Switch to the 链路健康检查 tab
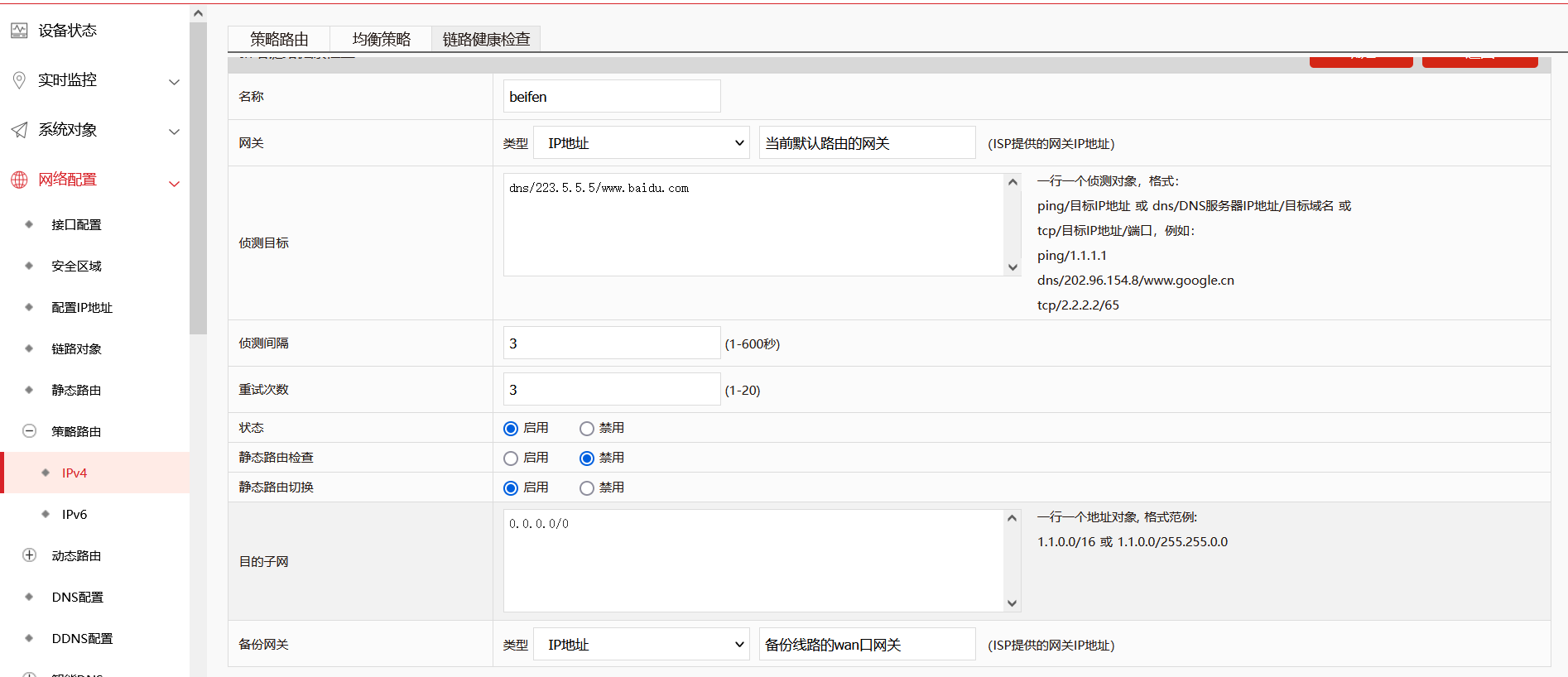Image resolution: width=1568 pixels, height=677 pixels. [486, 39]
